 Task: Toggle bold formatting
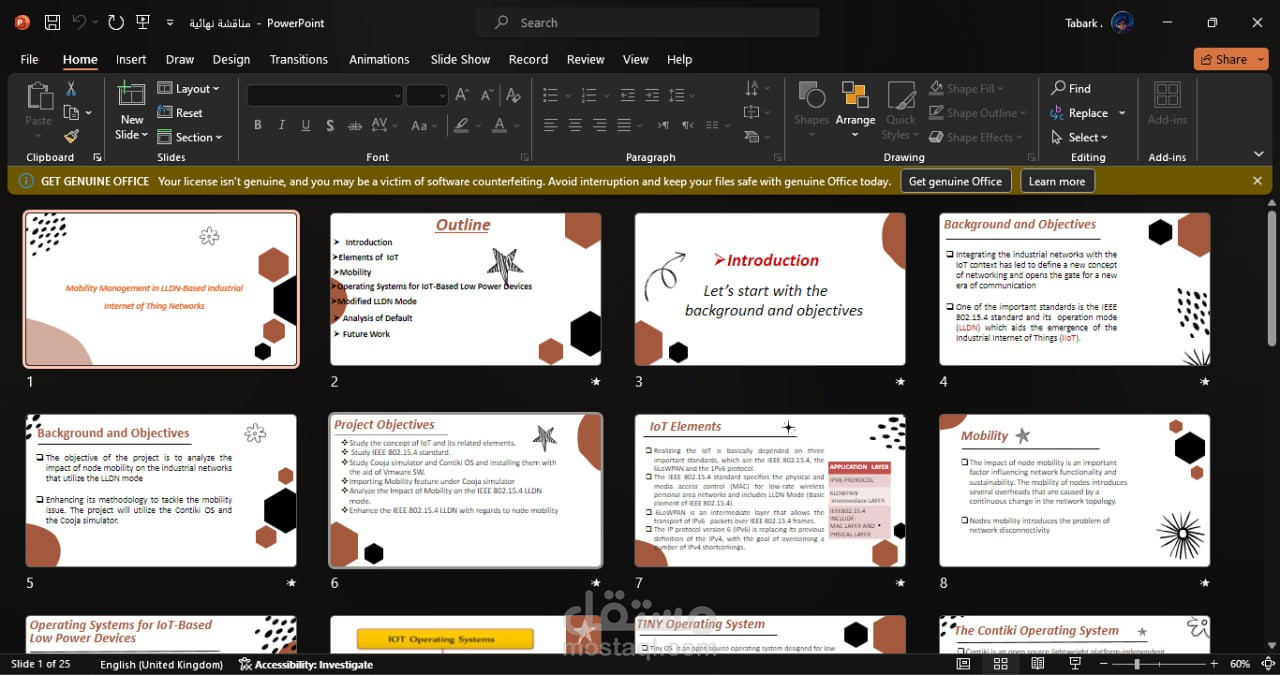point(258,125)
